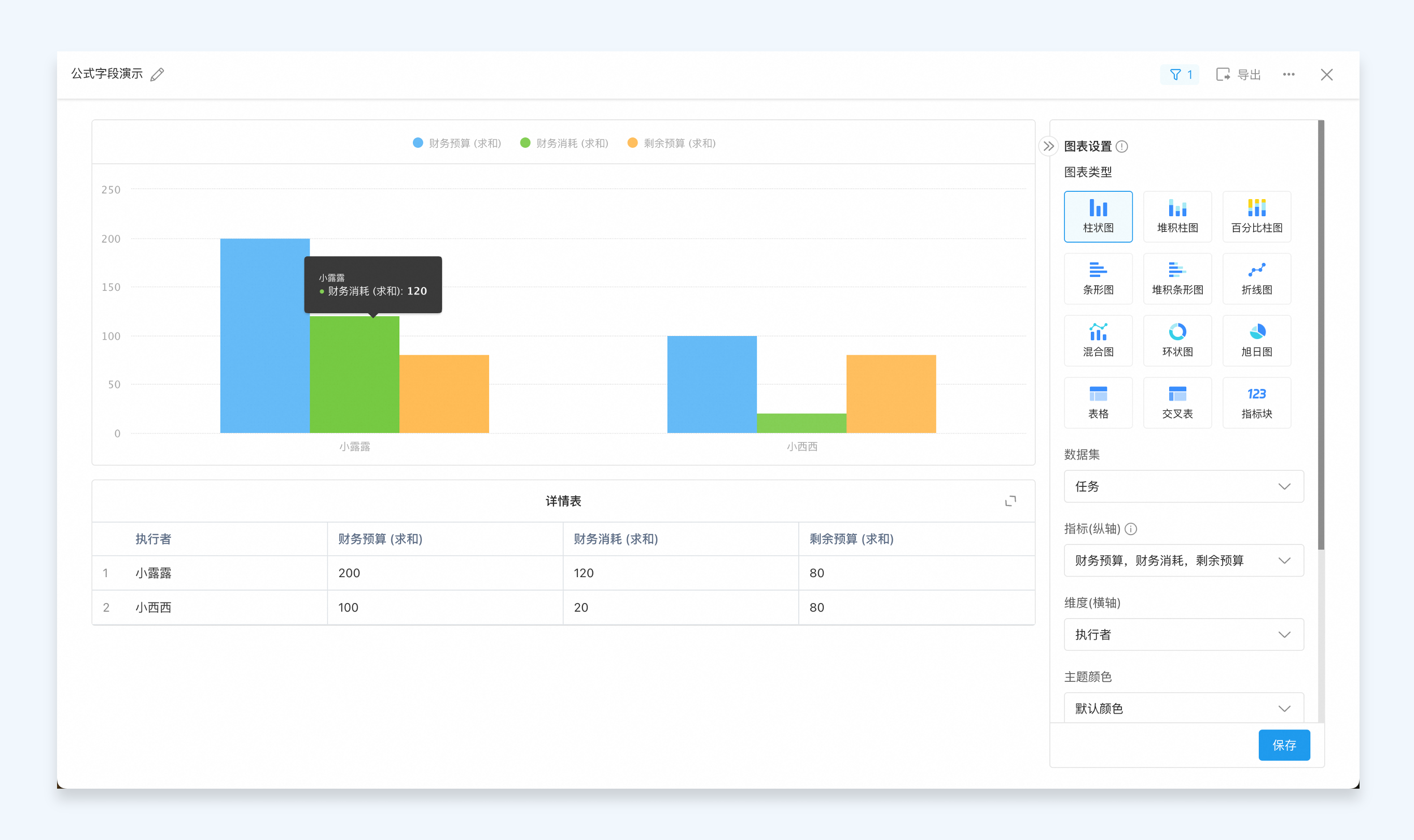Image resolution: width=1414 pixels, height=840 pixels.
Task: Click the orange 剩余预算 bar for 小西西
Action: click(x=891, y=394)
